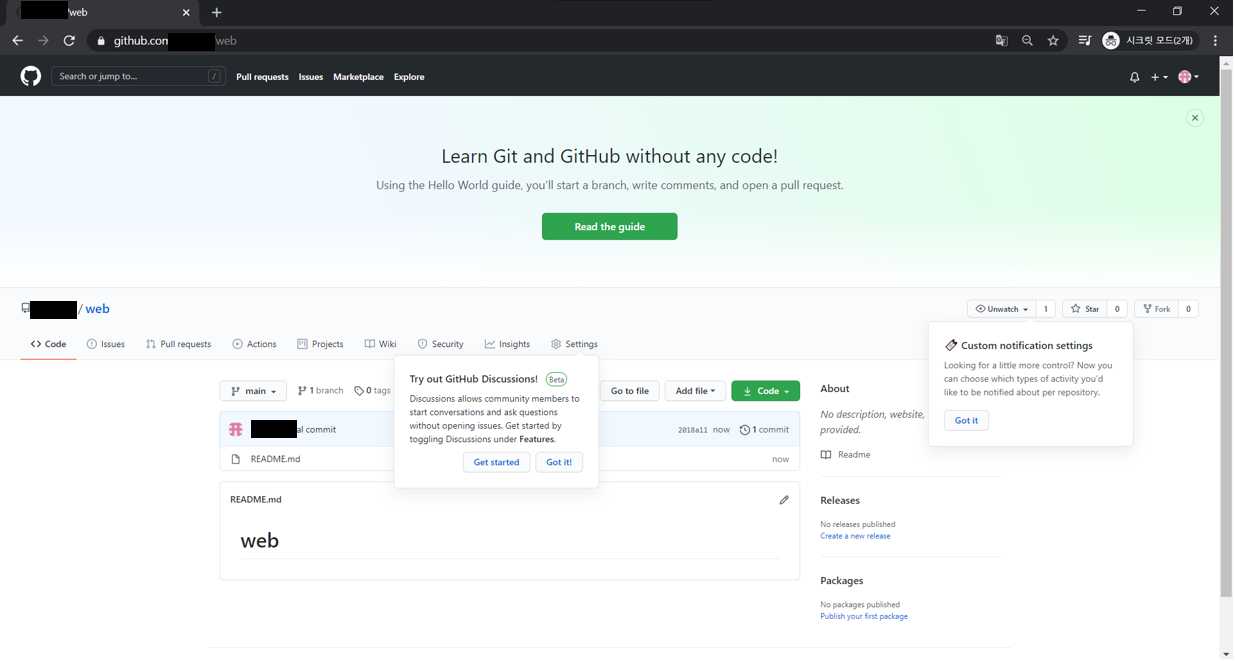
Task: Click Create a new release
Action: (x=855, y=536)
